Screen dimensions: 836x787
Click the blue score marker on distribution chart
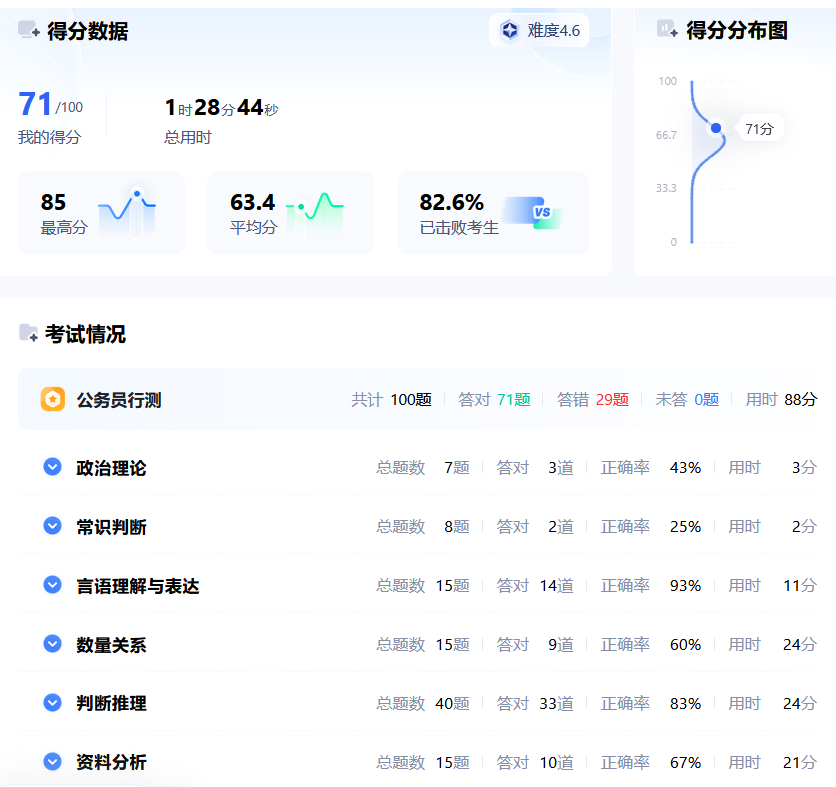point(715,128)
